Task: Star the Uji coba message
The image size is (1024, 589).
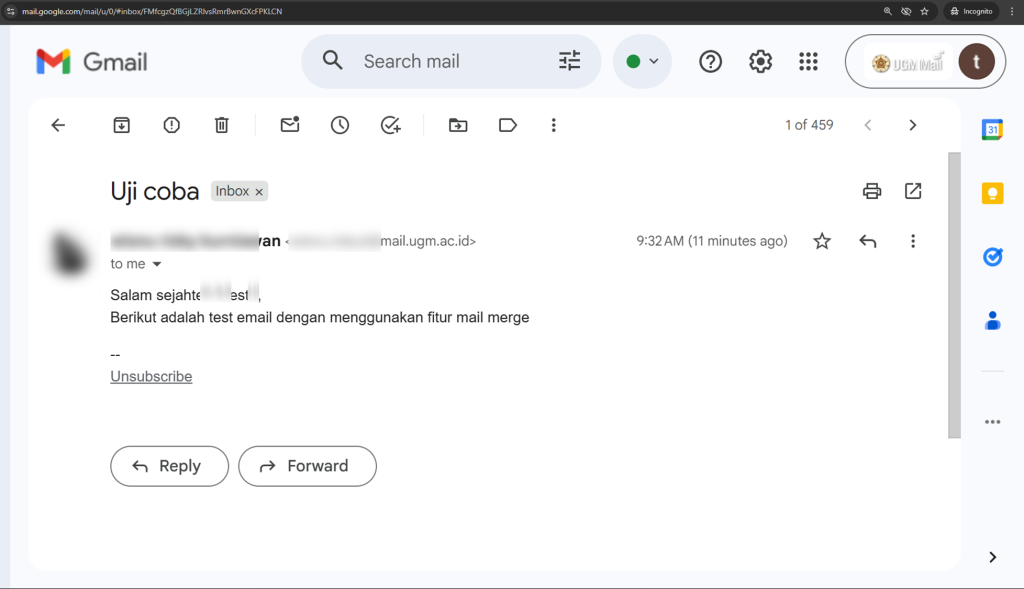Action: [822, 241]
